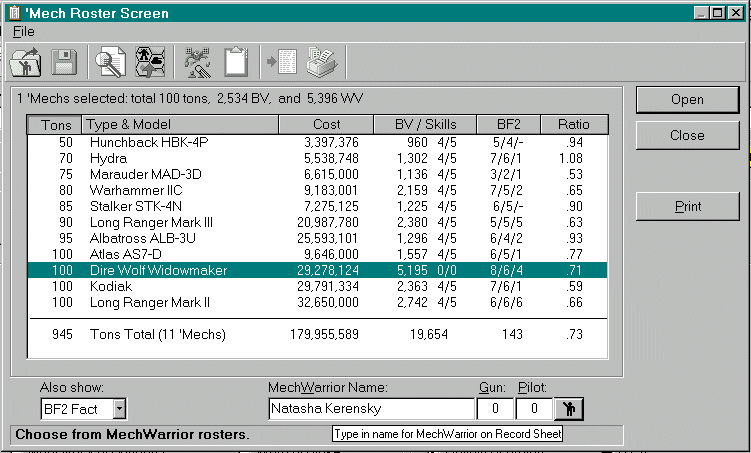Sort by Cost column header
Image resolution: width=751 pixels, height=453 pixels.
coord(326,125)
